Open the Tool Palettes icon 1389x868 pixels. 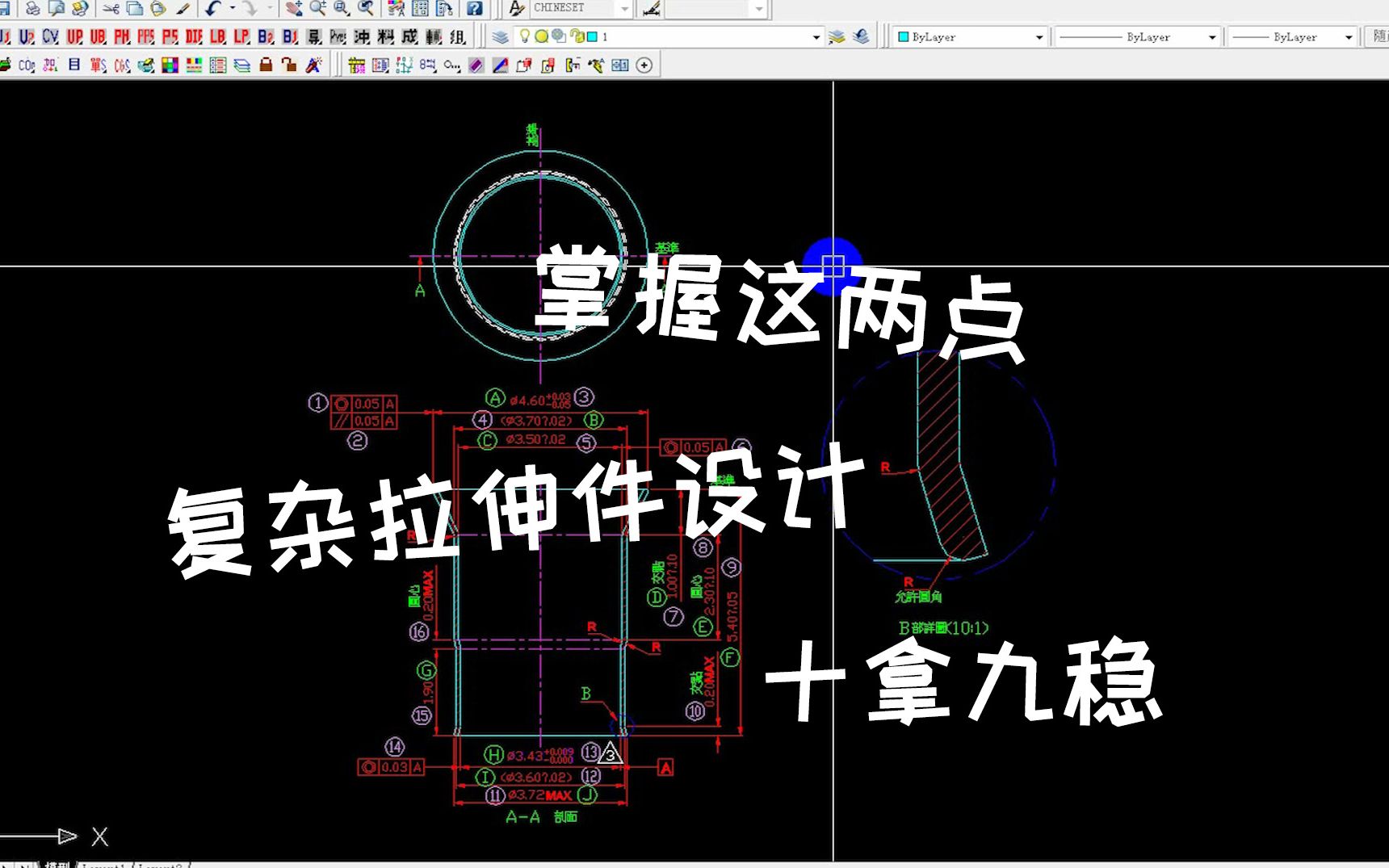pyautogui.click(x=444, y=9)
